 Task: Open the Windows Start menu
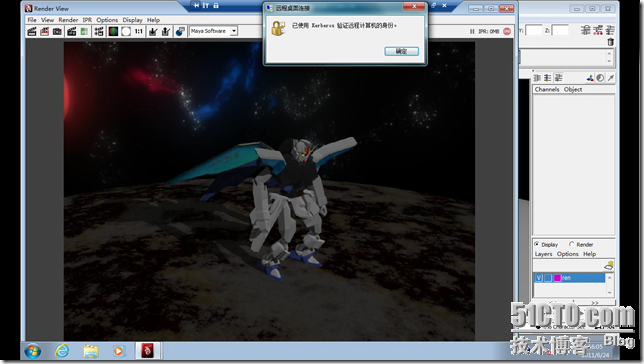32,351
